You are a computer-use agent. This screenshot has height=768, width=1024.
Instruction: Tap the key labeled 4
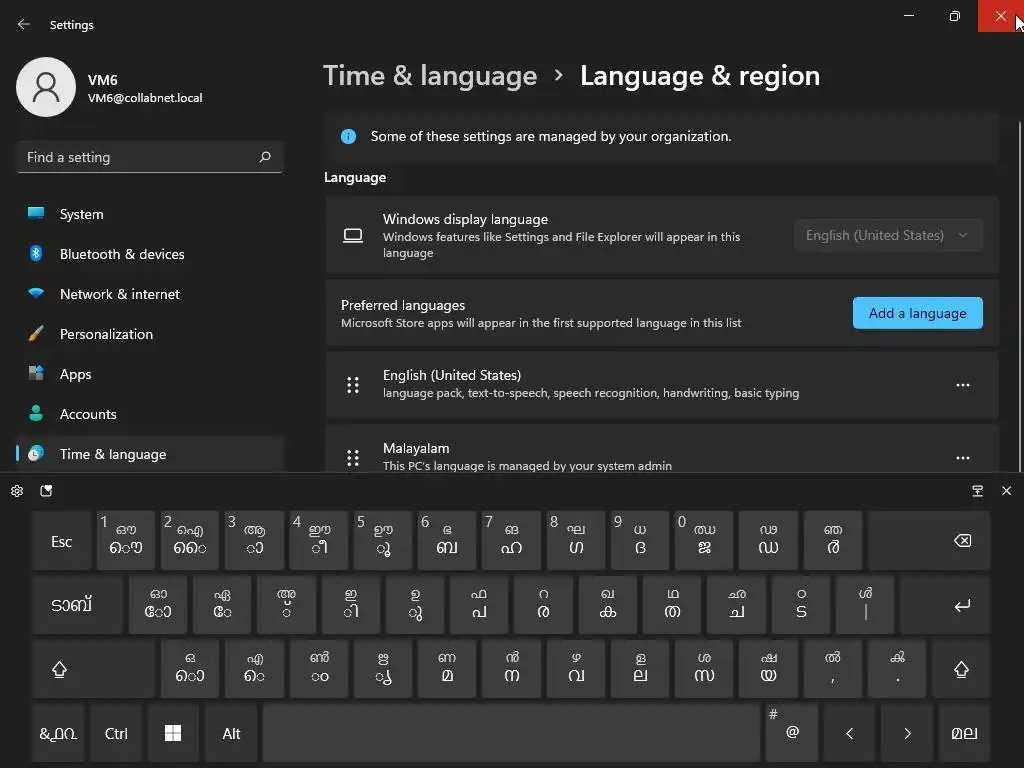318,541
